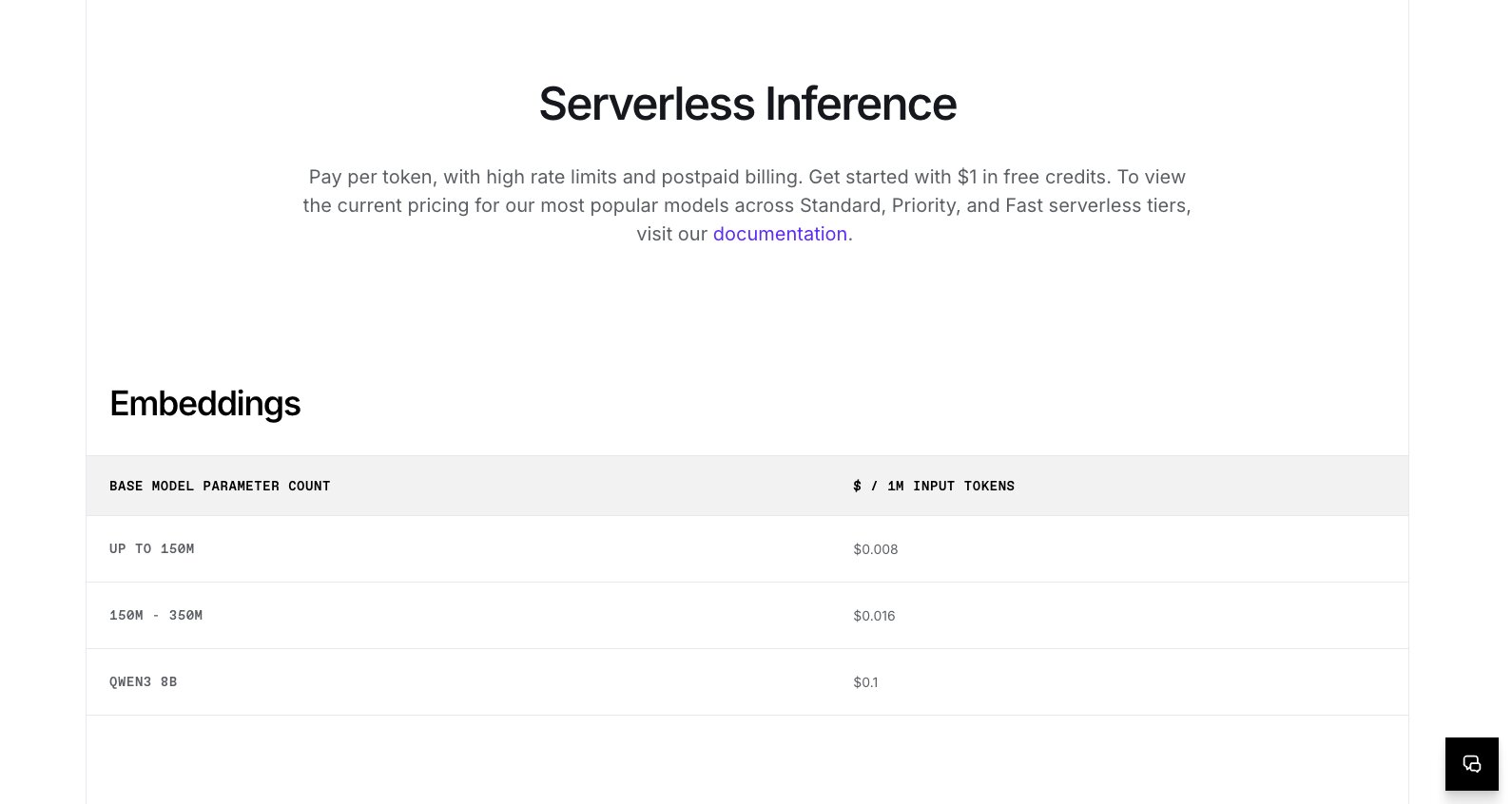This screenshot has width=1512, height=804.
Task: Select the $0.016 price cell
Action: point(875,616)
